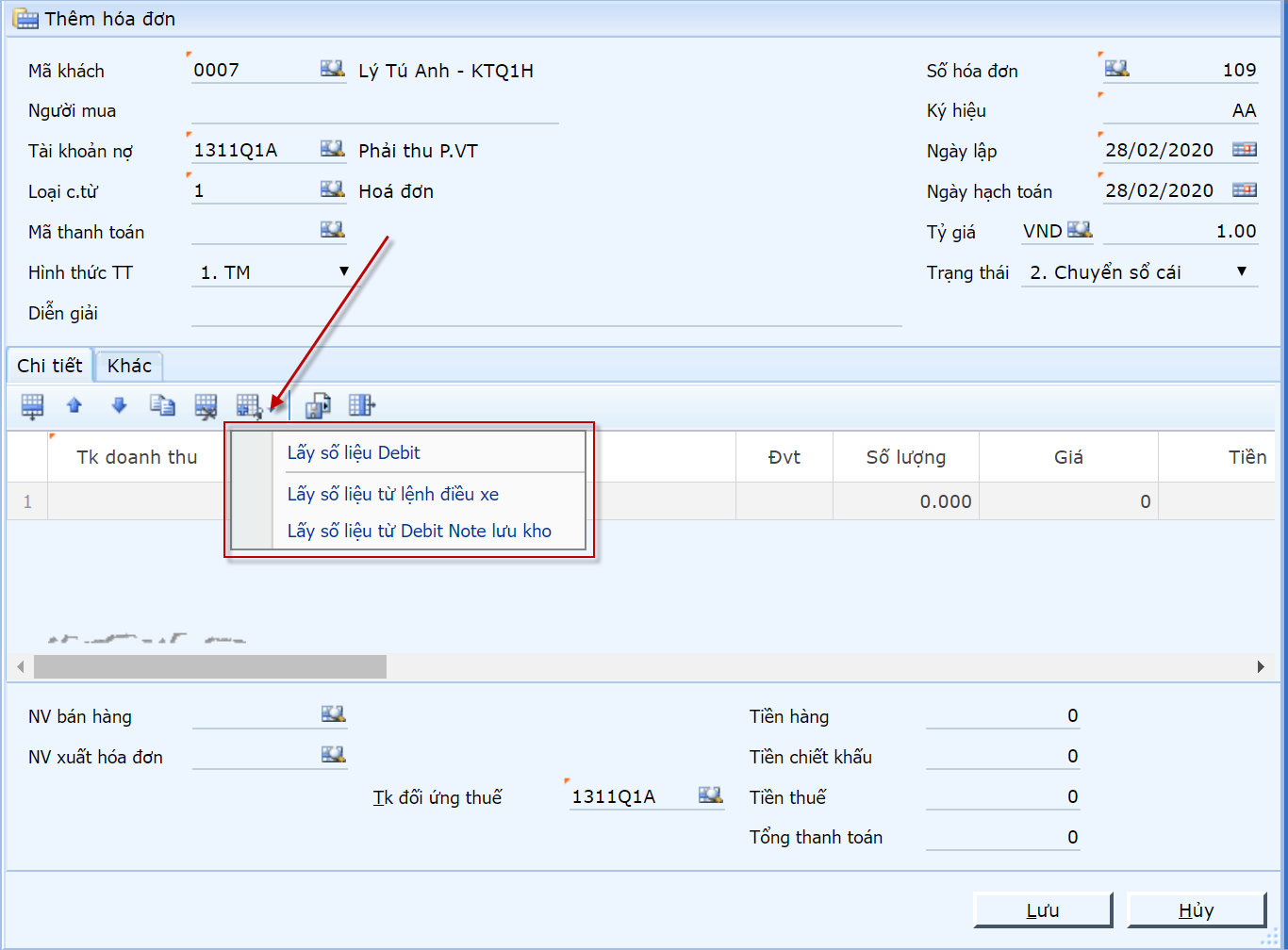This screenshot has width=1288, height=950.
Task: Select 'Lấy số liệu Debit' menu item
Action: [x=354, y=452]
